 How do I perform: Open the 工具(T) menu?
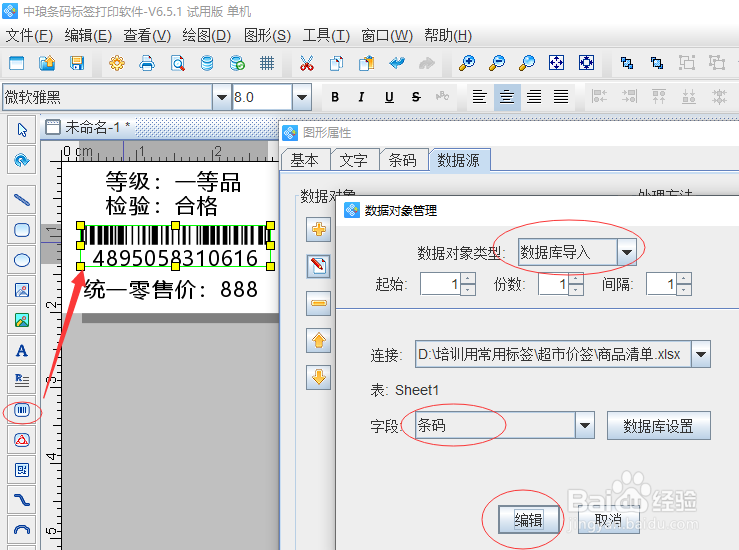[326, 35]
